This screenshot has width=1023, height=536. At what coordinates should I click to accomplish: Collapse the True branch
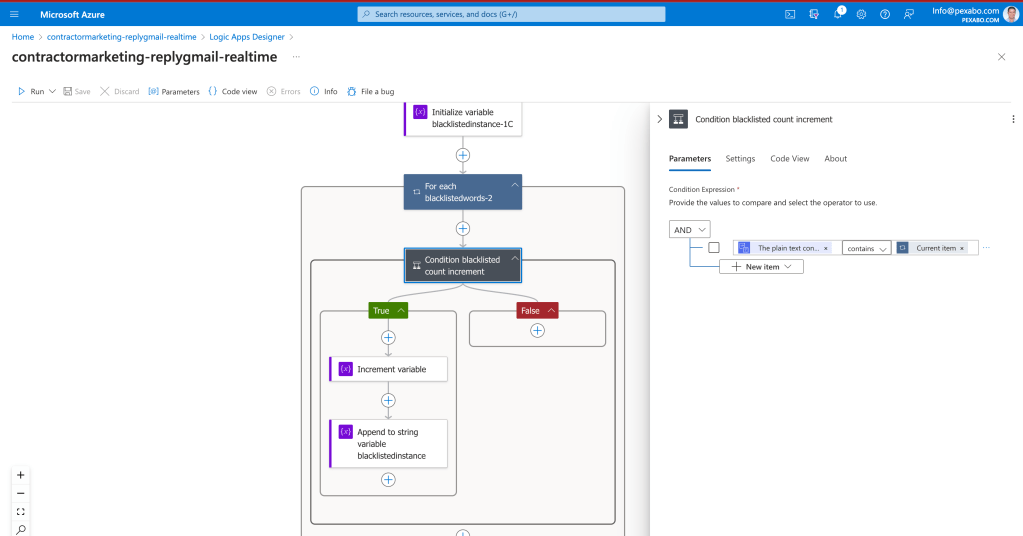401,311
